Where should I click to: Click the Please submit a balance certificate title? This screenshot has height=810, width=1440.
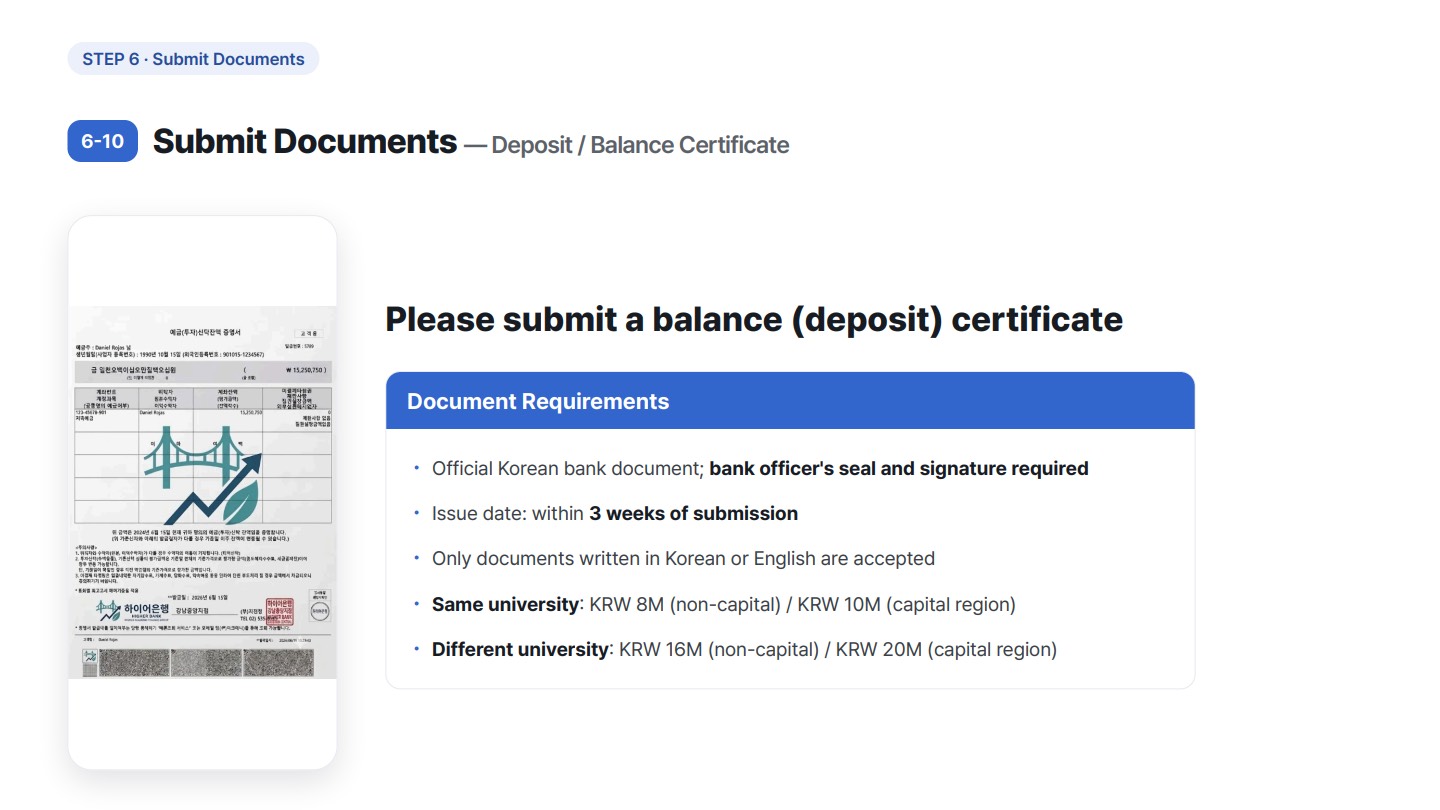pyautogui.click(x=754, y=319)
